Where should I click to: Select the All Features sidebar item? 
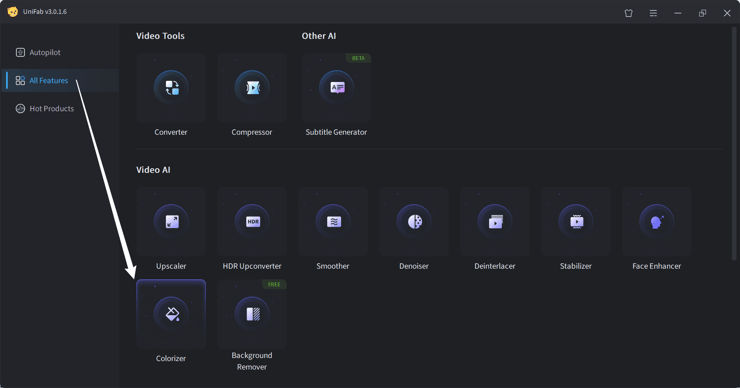pos(60,80)
